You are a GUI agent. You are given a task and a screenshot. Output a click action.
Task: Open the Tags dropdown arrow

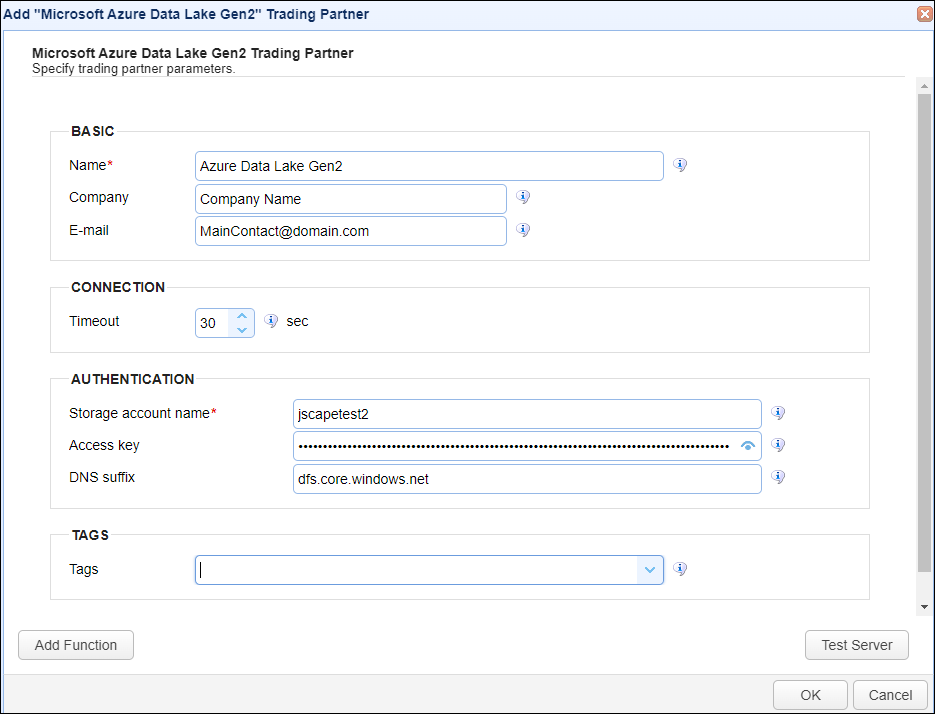[x=650, y=570]
